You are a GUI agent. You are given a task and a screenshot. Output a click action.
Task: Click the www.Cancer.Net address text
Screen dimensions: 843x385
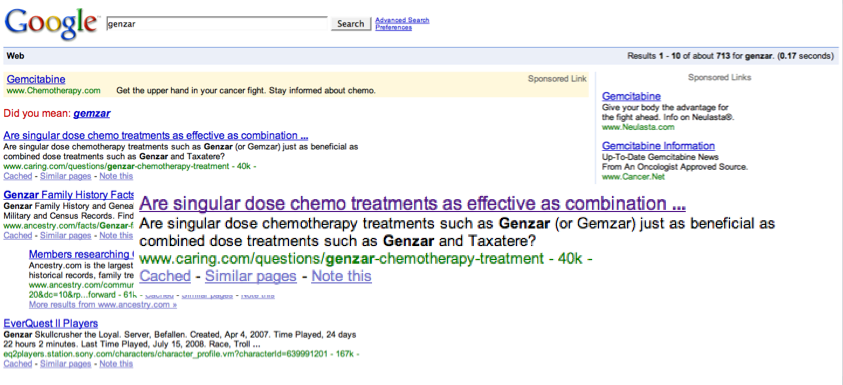click(633, 177)
